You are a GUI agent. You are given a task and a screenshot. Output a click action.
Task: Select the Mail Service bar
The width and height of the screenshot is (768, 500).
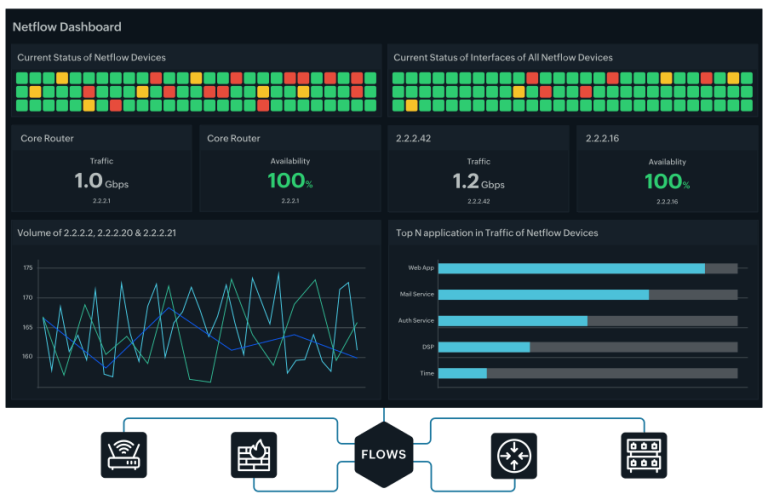click(x=588, y=294)
